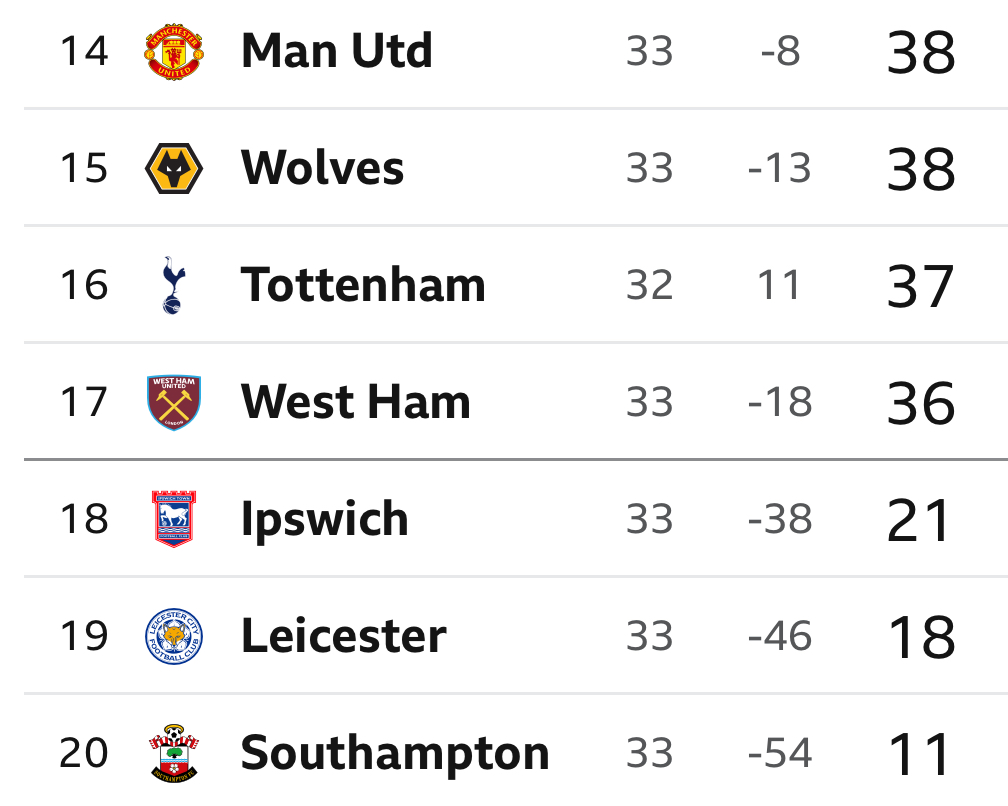Click Man Utd's 38 points value
Image resolution: width=1008 pixels, height=806 pixels.
click(920, 52)
